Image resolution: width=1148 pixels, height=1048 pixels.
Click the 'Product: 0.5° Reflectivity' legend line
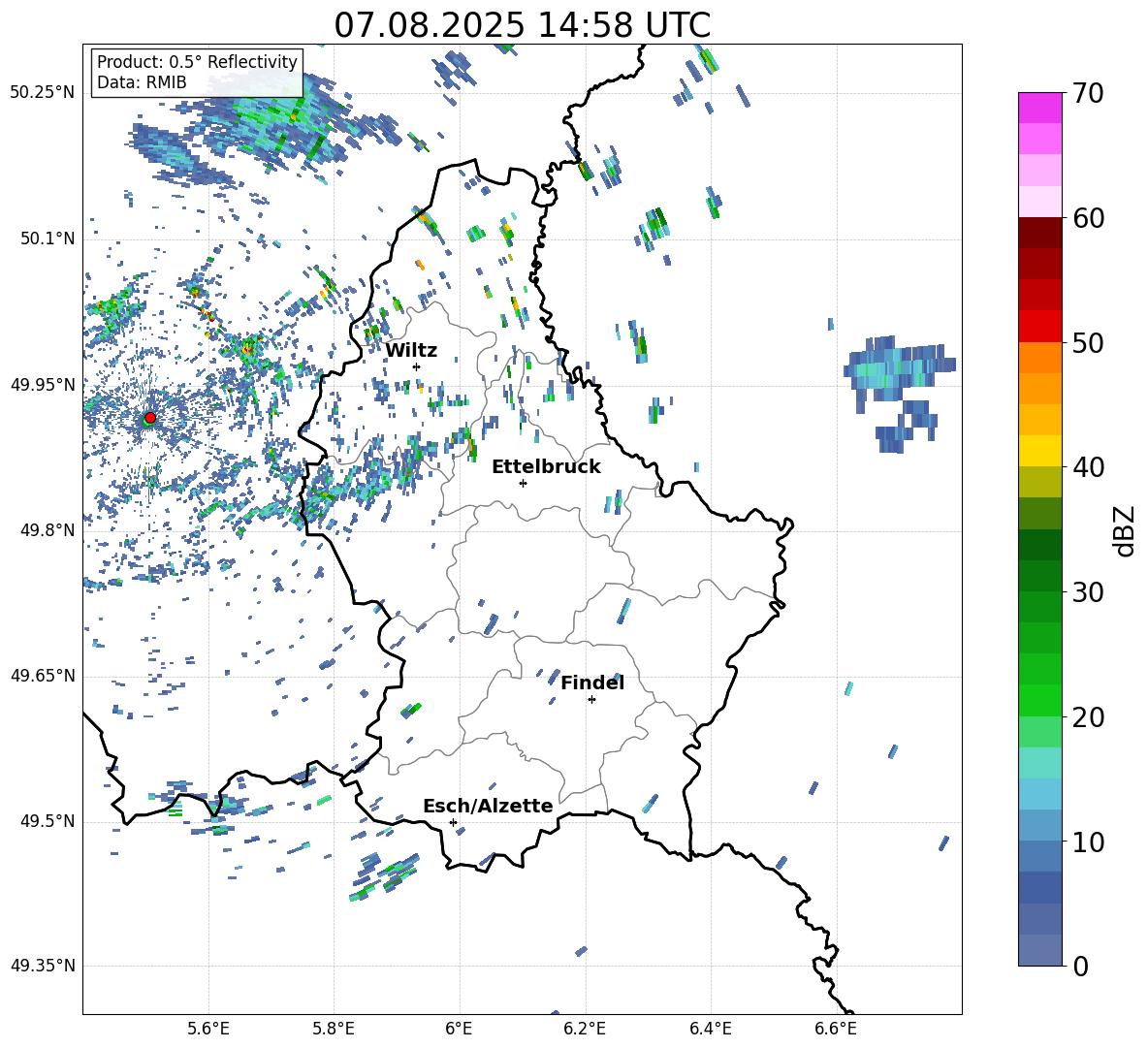click(197, 61)
